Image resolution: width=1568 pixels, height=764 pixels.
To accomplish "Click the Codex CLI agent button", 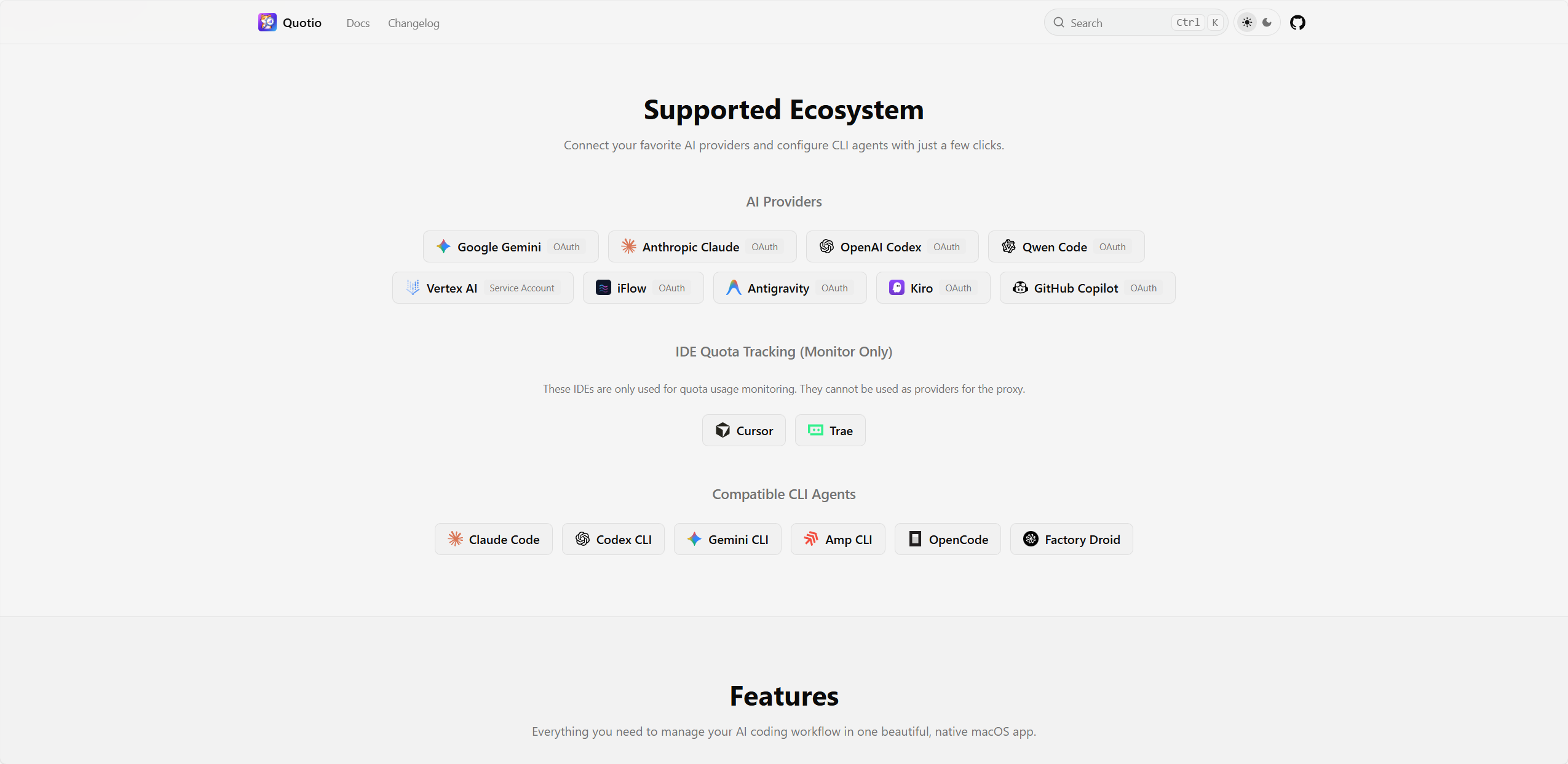I will (613, 539).
